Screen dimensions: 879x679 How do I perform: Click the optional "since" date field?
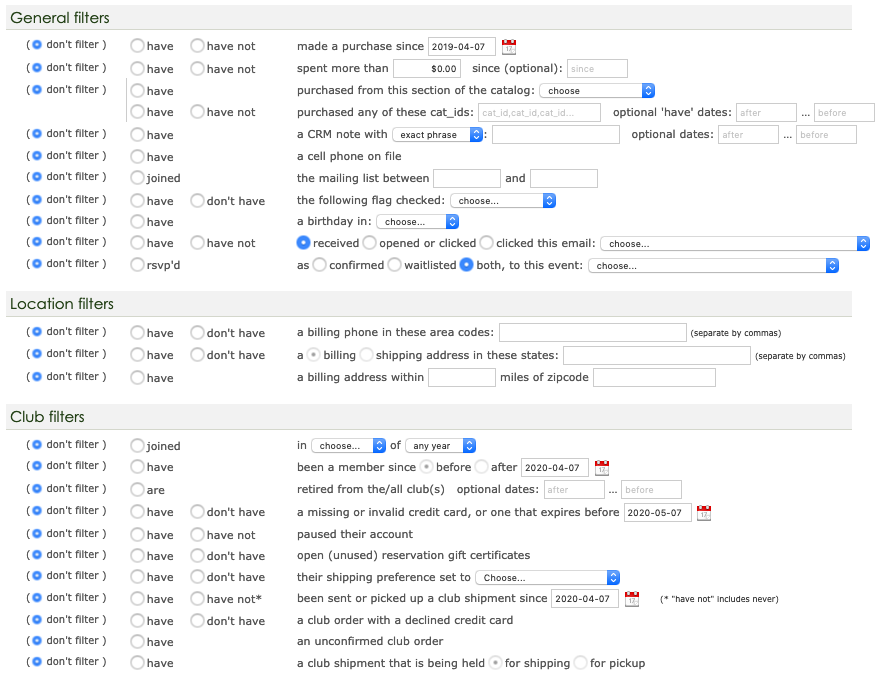click(598, 68)
